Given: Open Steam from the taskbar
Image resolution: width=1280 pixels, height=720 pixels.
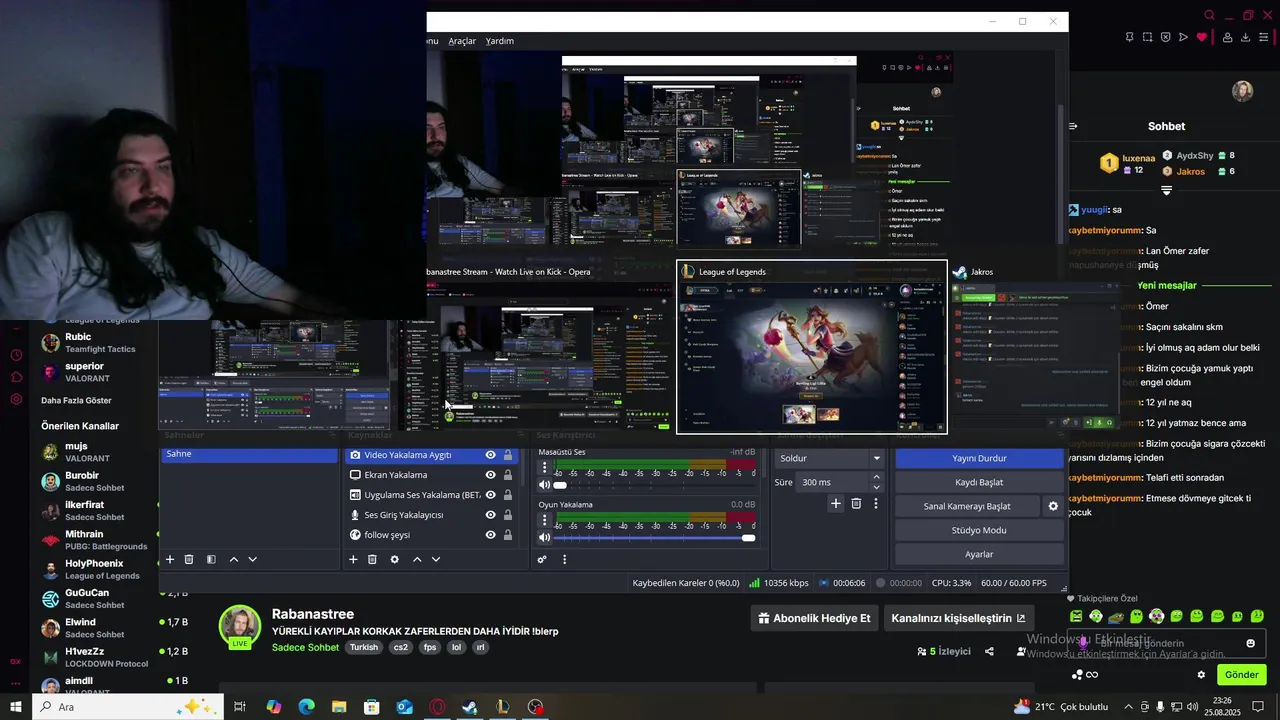Looking at the screenshot, I should click(x=470, y=707).
